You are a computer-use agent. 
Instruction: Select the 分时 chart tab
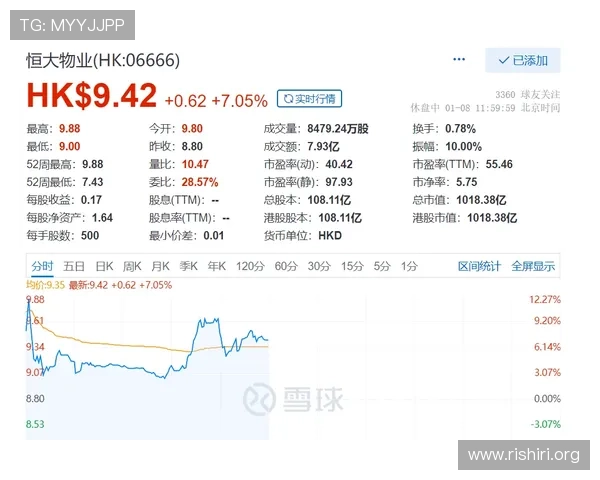tap(42, 266)
